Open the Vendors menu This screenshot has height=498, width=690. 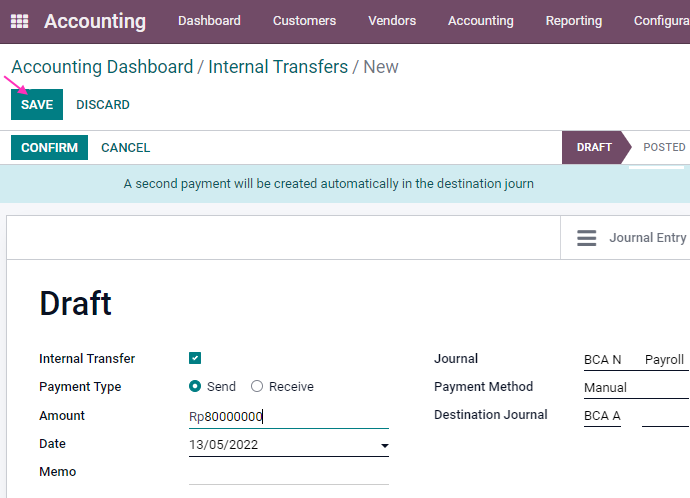coord(392,21)
